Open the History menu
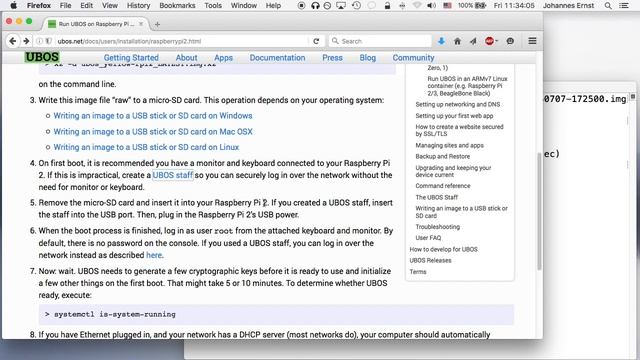 (138, 6)
